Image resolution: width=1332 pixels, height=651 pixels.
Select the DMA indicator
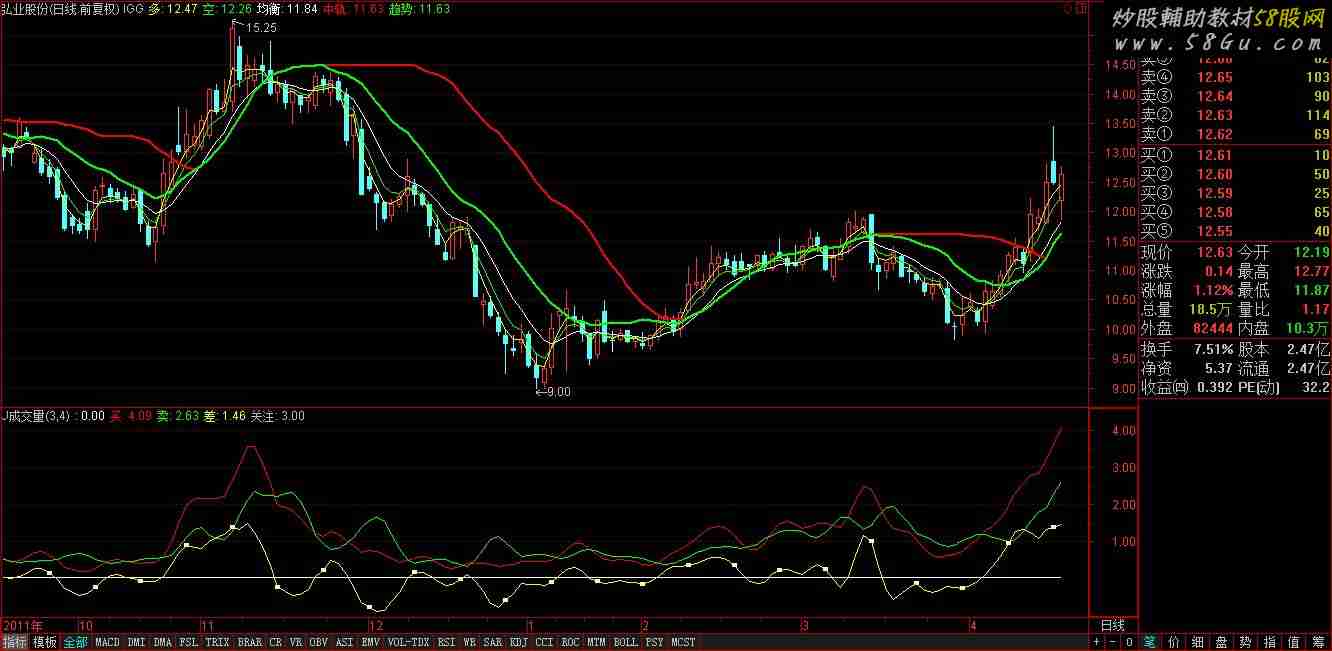click(x=163, y=642)
